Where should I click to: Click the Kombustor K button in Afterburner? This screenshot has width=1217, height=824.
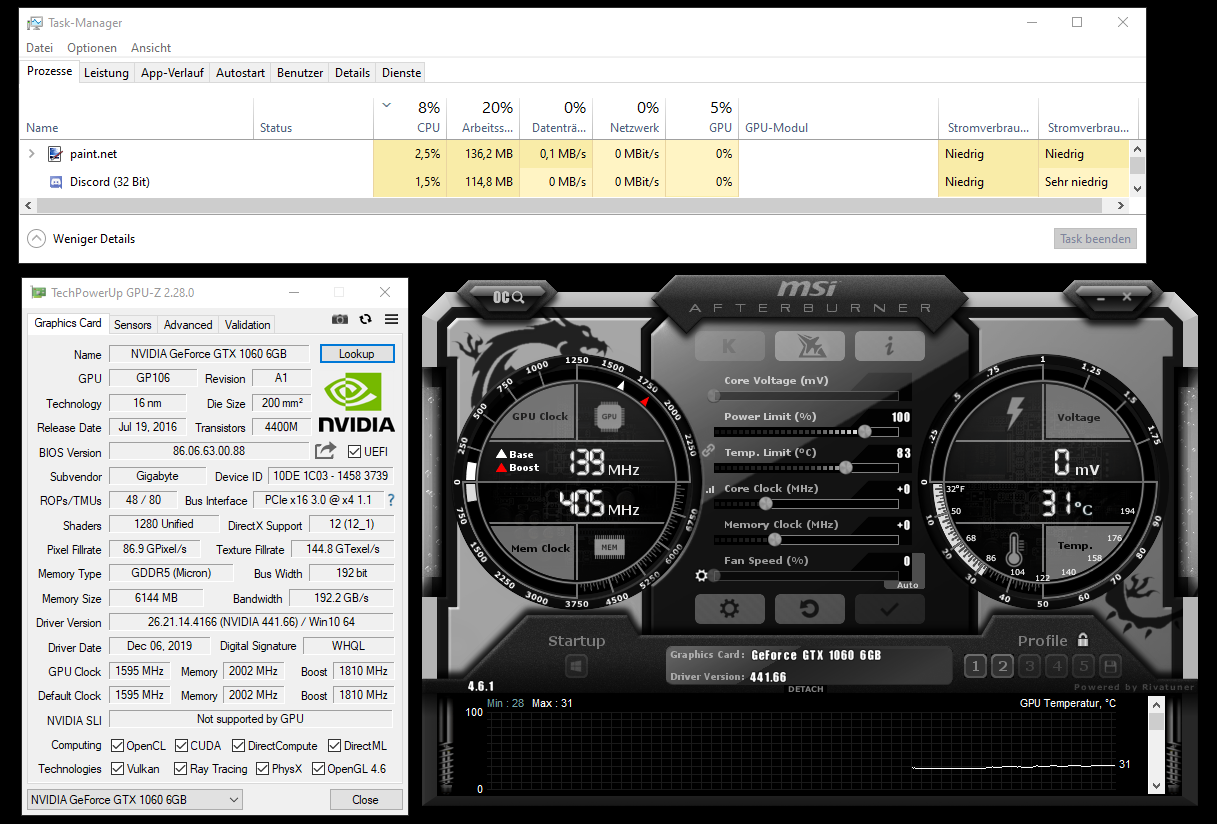[729, 346]
